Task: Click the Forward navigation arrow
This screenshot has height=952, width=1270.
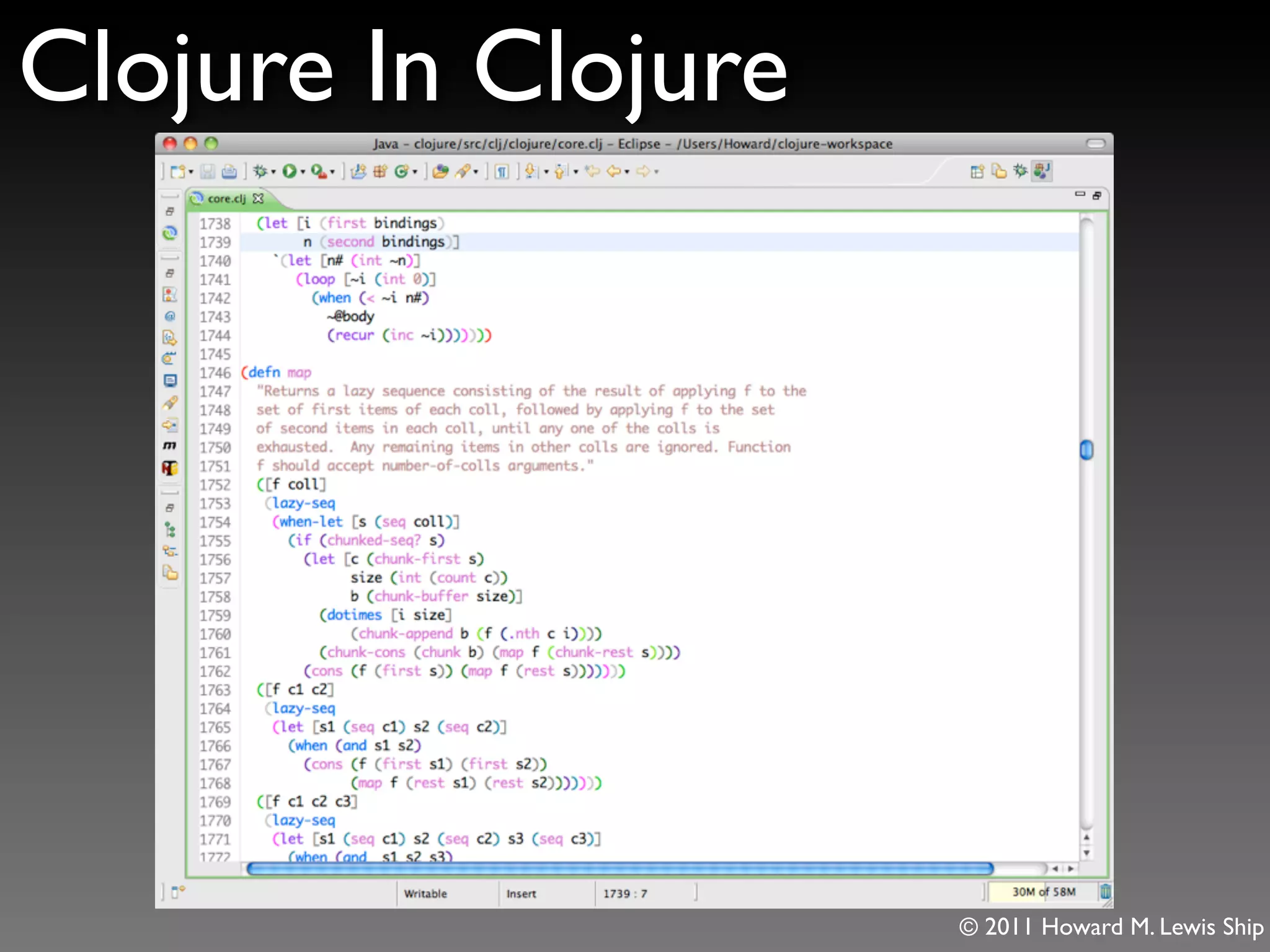Action: [644, 171]
